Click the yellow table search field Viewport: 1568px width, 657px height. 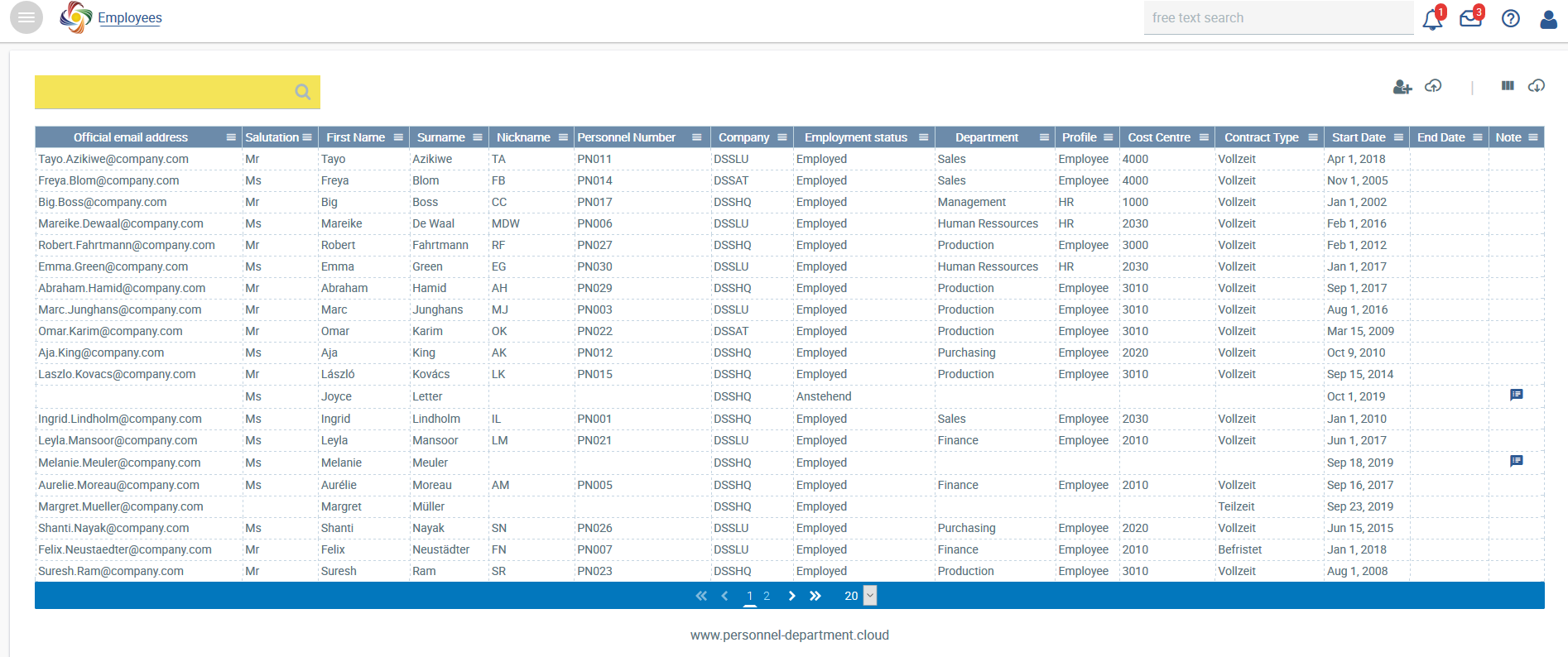pyautogui.click(x=177, y=92)
